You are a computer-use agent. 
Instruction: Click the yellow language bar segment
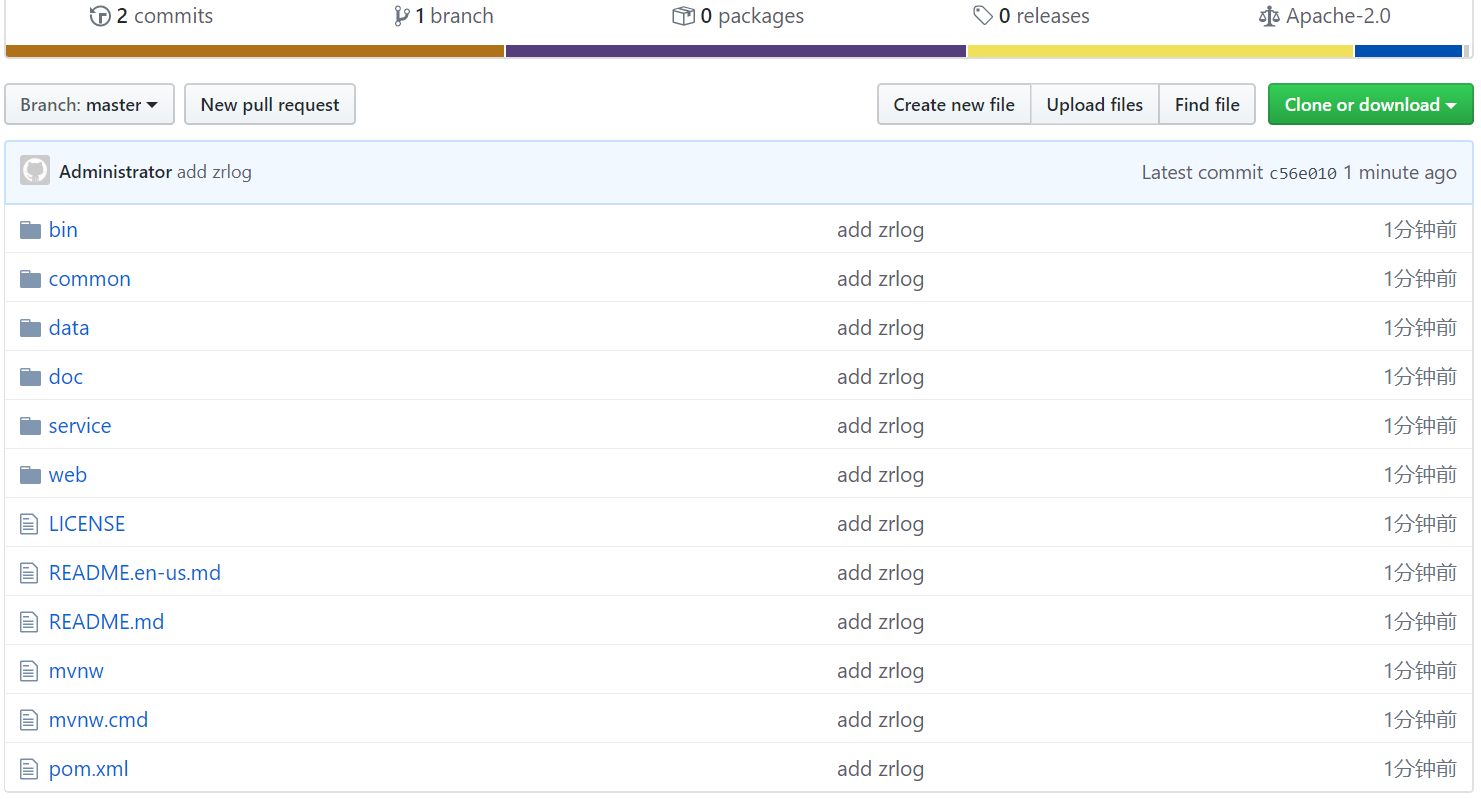point(1160,51)
